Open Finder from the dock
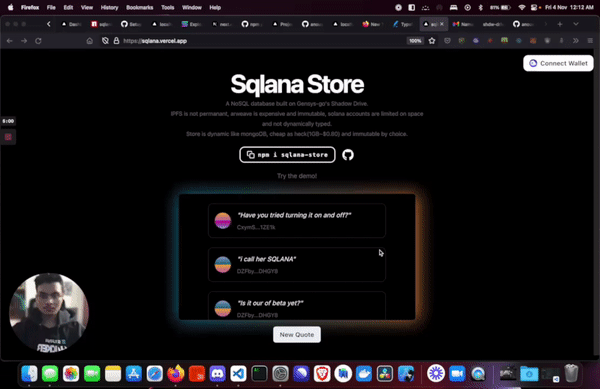The height and width of the screenshot is (389, 600). pyautogui.click(x=29, y=374)
